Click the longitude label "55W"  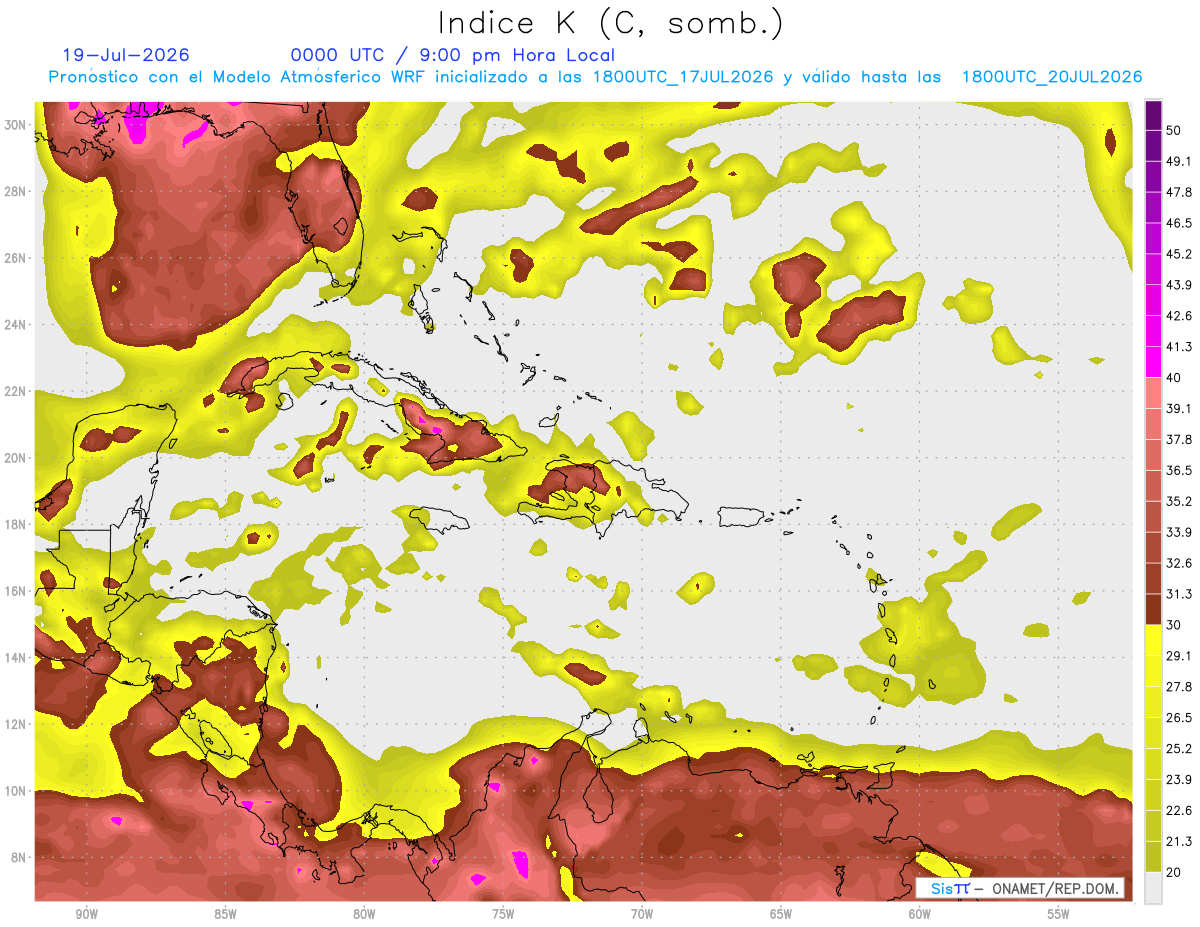[1058, 914]
